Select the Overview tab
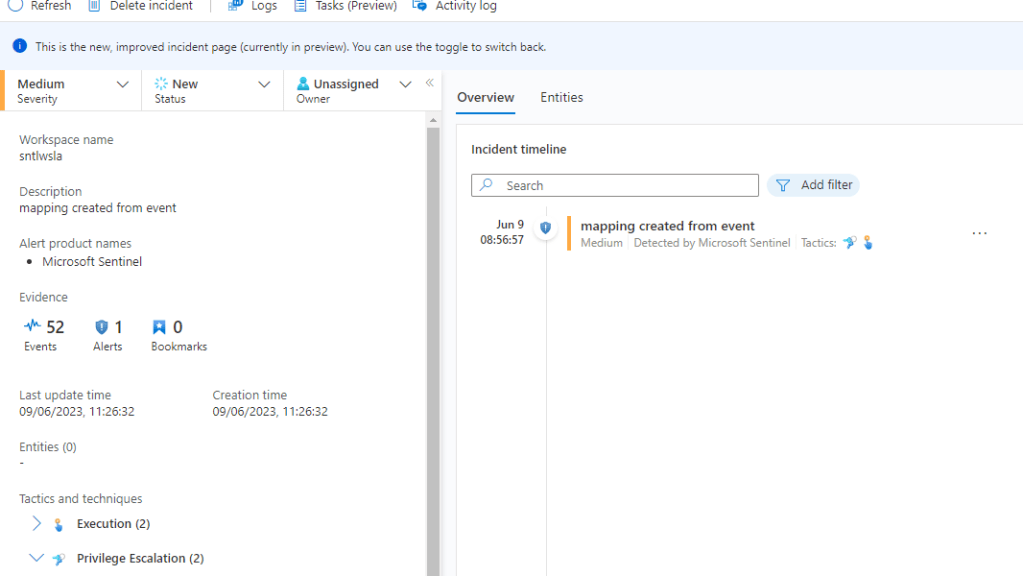The width and height of the screenshot is (1023, 576). point(485,97)
